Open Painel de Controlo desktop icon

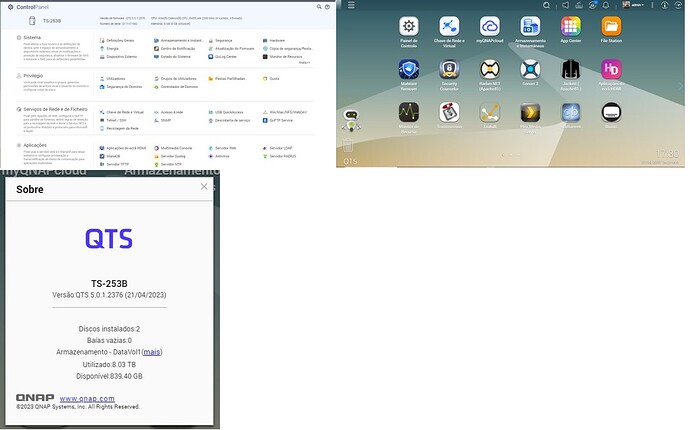408,26
